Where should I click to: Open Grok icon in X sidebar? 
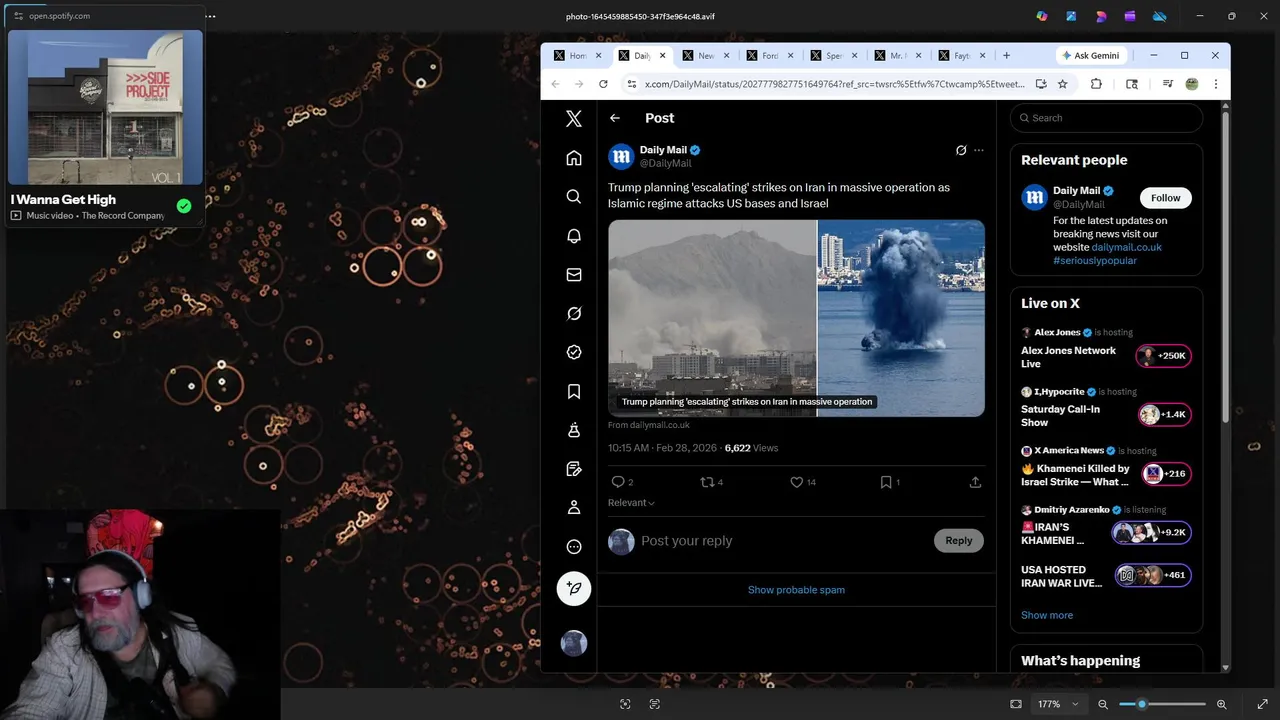click(x=574, y=313)
